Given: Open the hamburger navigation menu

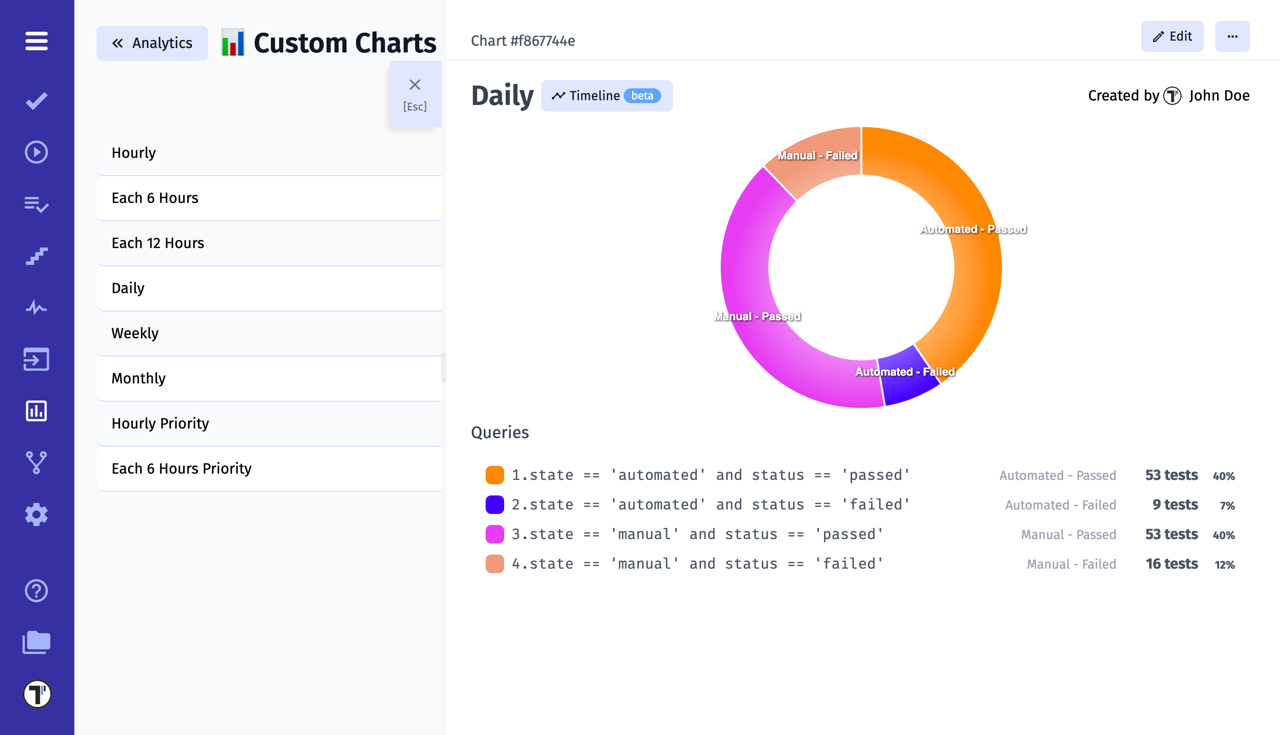Looking at the screenshot, I should [36, 41].
